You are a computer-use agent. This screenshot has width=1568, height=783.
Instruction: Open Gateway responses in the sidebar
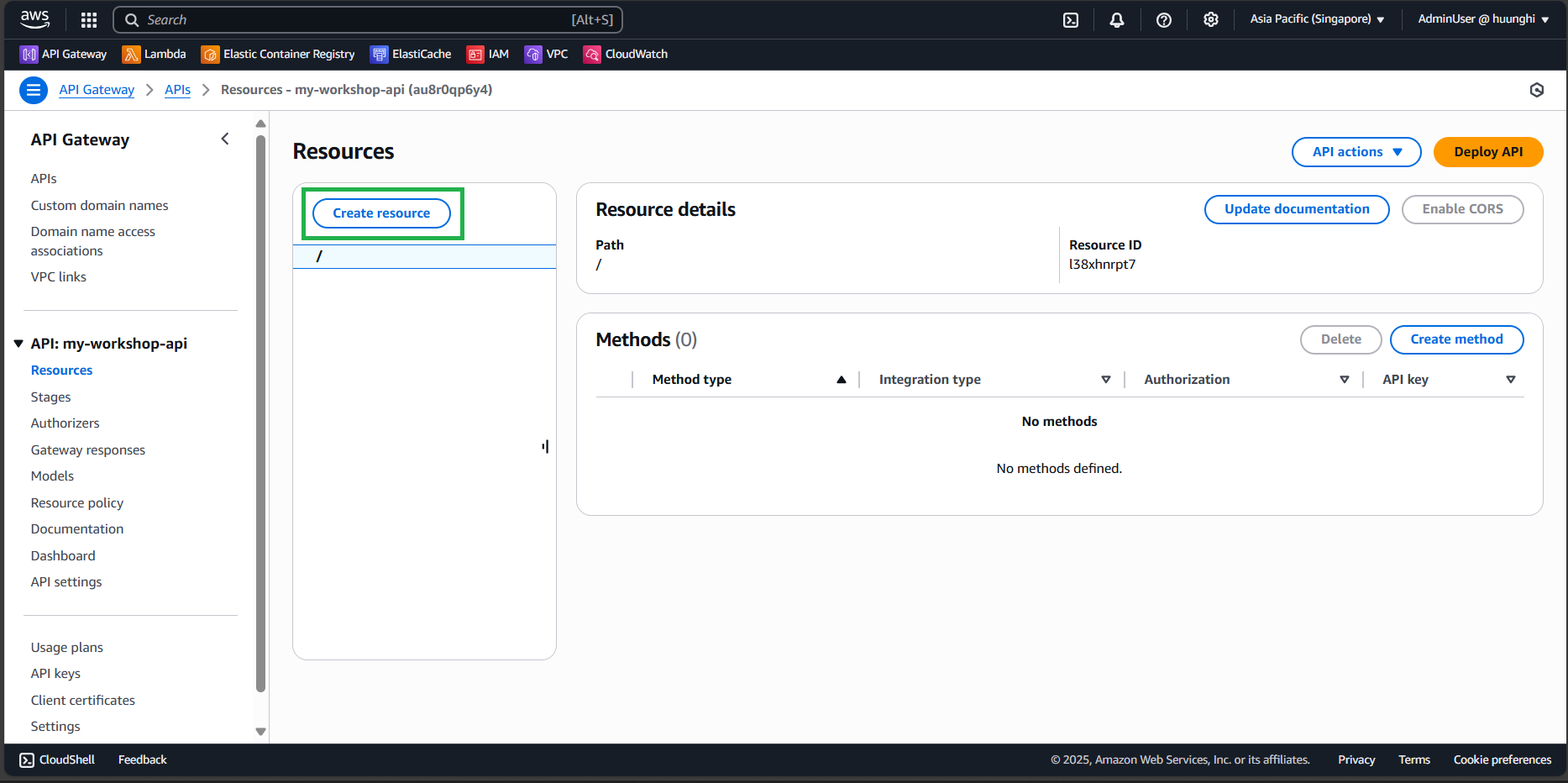88,450
